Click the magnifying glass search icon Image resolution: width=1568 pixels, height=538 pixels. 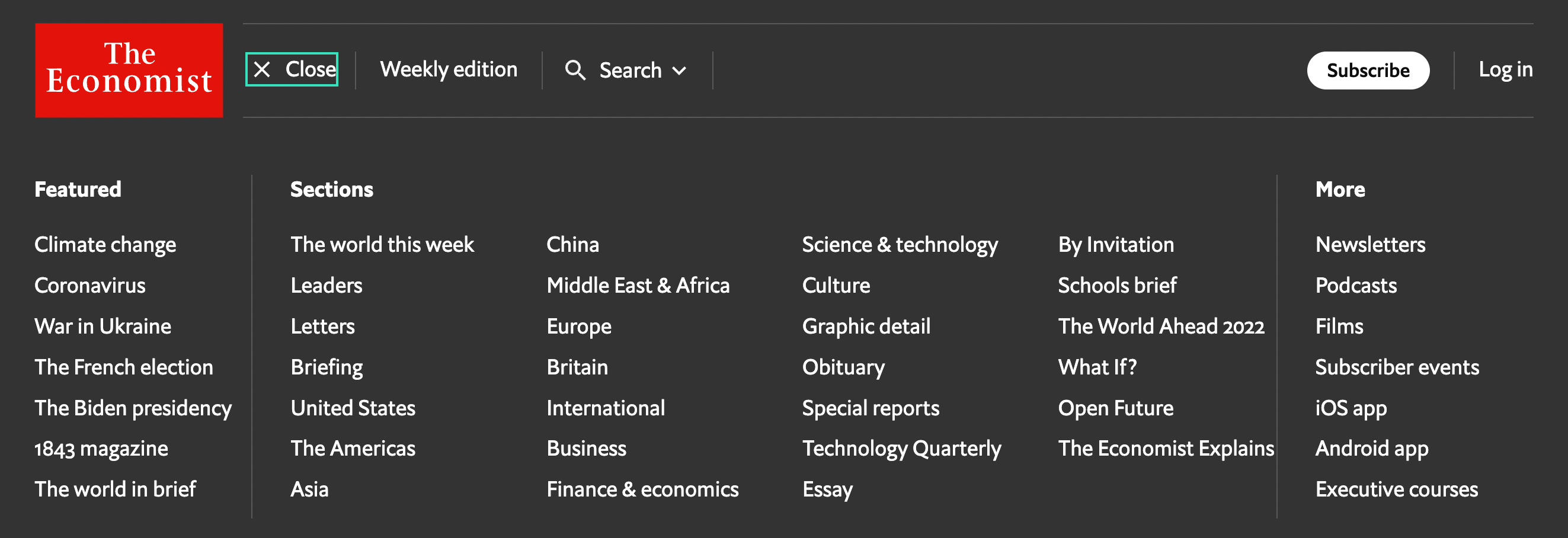tap(575, 70)
